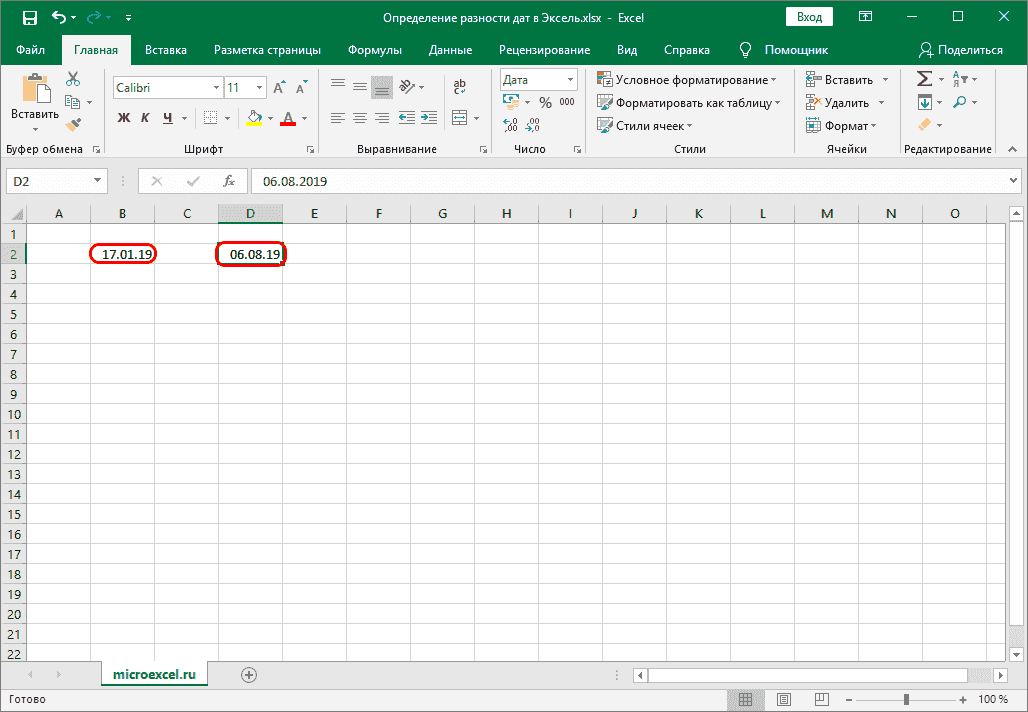Toggle bold formatting (Ж)
The height and width of the screenshot is (712, 1028).
124,118
